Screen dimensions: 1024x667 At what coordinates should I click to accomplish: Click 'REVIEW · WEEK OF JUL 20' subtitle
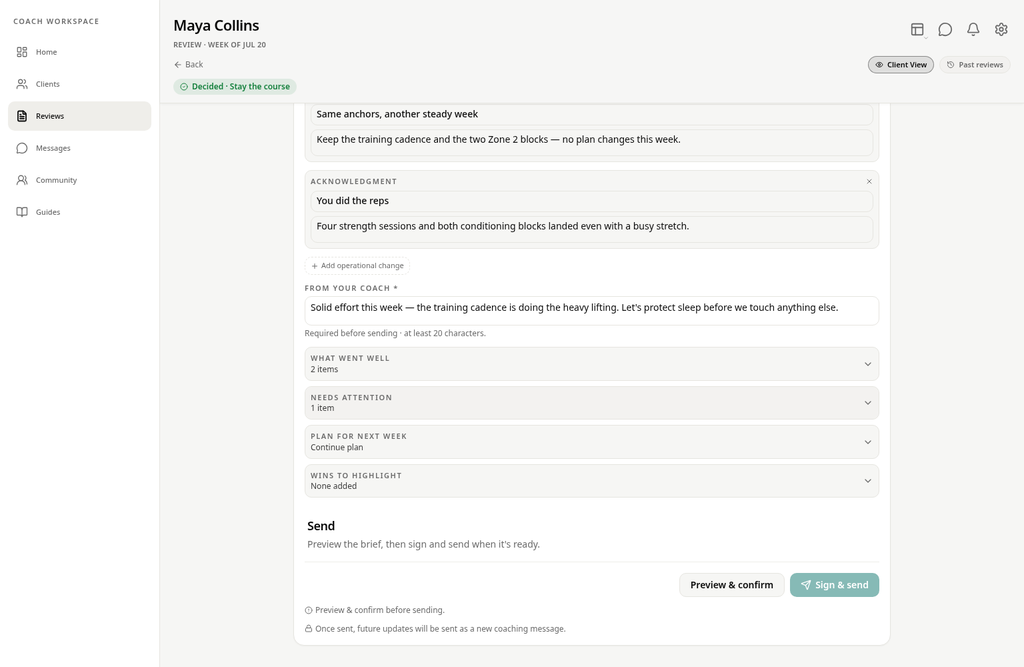pos(219,45)
